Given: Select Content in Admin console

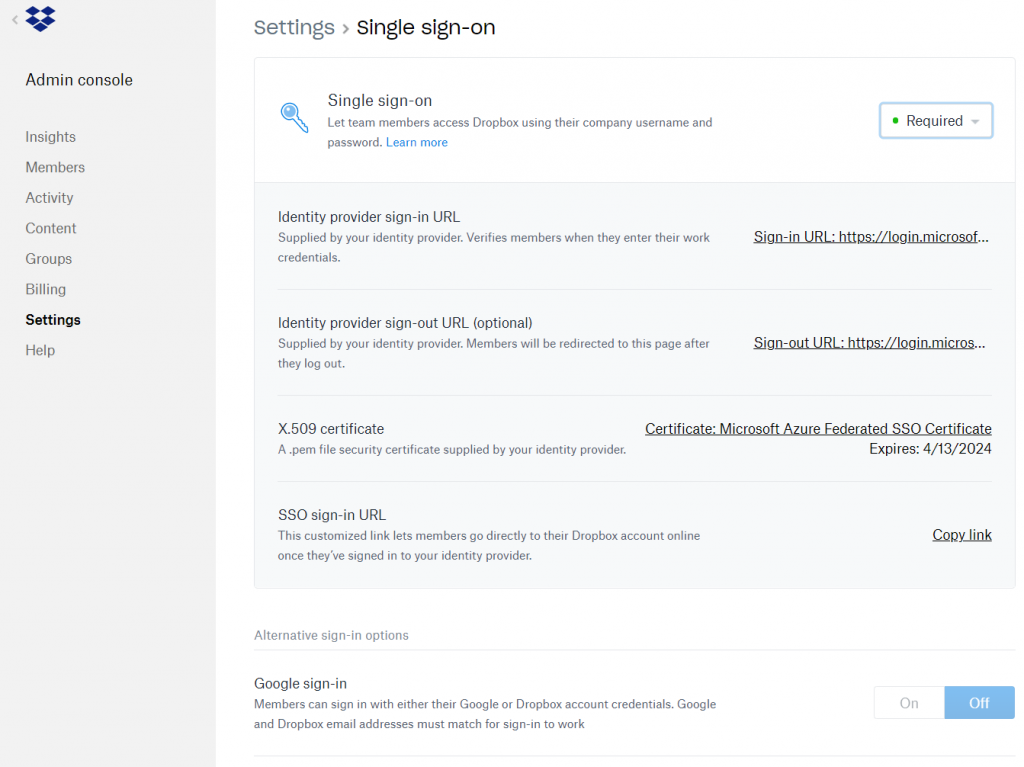Looking at the screenshot, I should tap(50, 228).
